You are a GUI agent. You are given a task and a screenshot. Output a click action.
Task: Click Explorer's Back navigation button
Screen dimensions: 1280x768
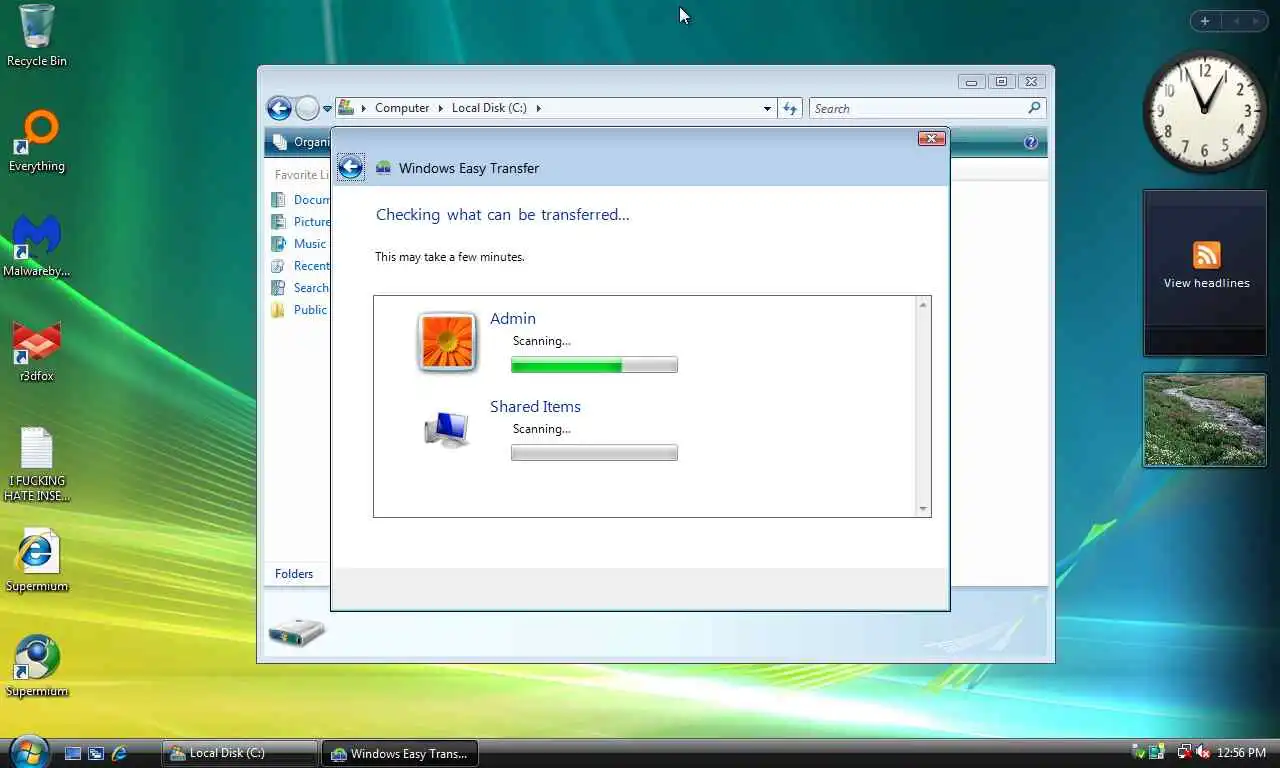(279, 108)
